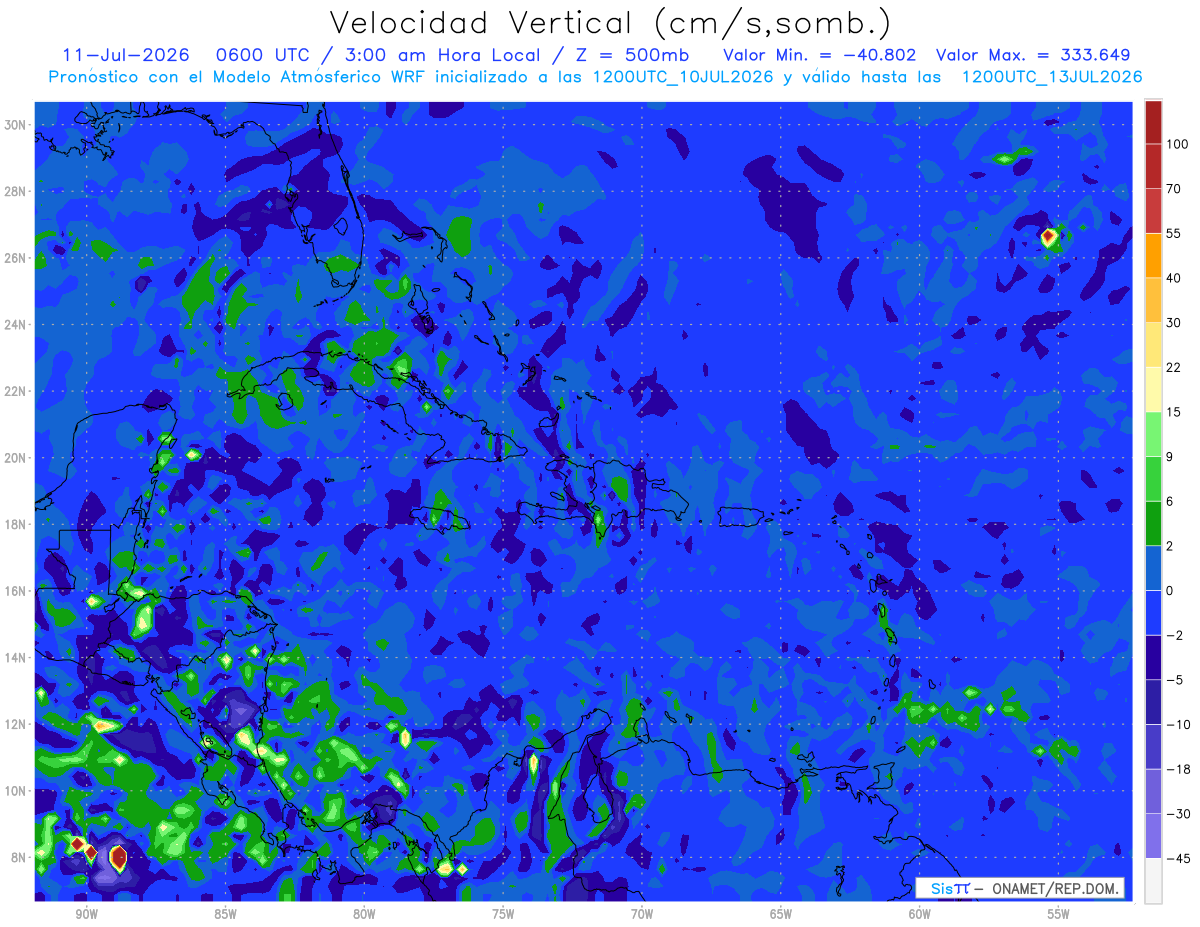Pick navy swatch between -5 and -2

[x=1153, y=658]
